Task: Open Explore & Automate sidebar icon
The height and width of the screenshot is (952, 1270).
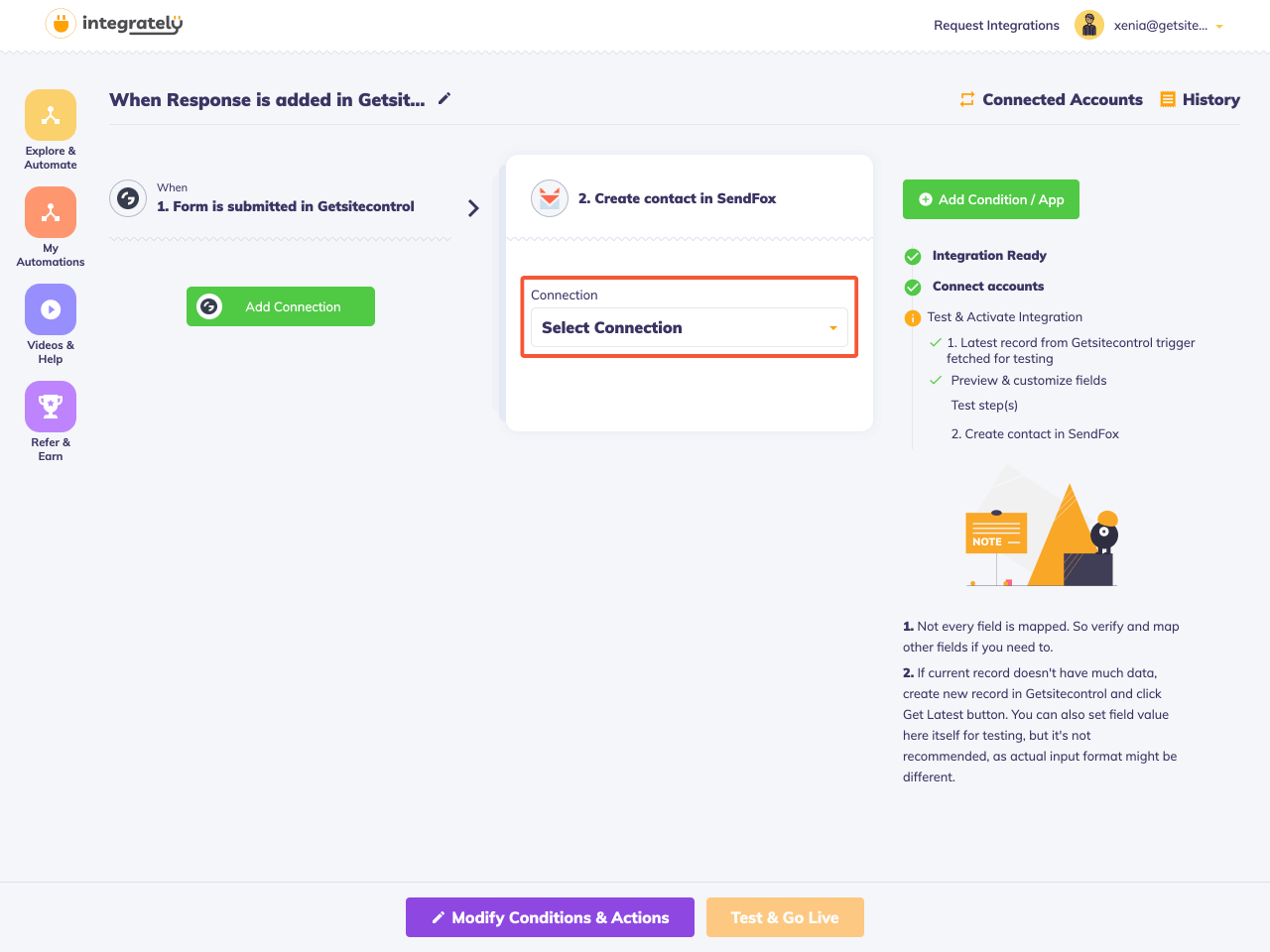Action: (51, 115)
